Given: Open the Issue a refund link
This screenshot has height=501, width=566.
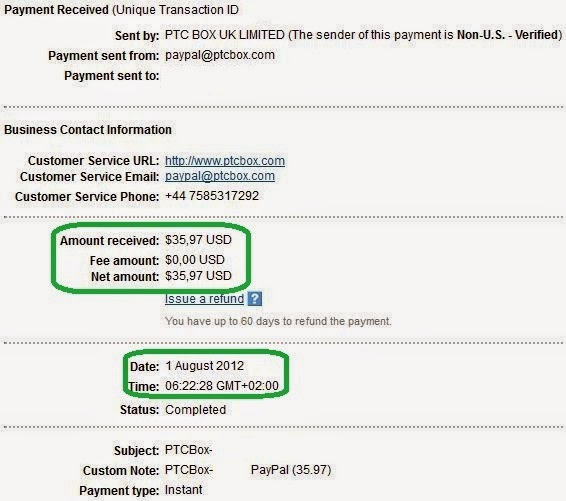Looking at the screenshot, I should (x=204, y=299).
